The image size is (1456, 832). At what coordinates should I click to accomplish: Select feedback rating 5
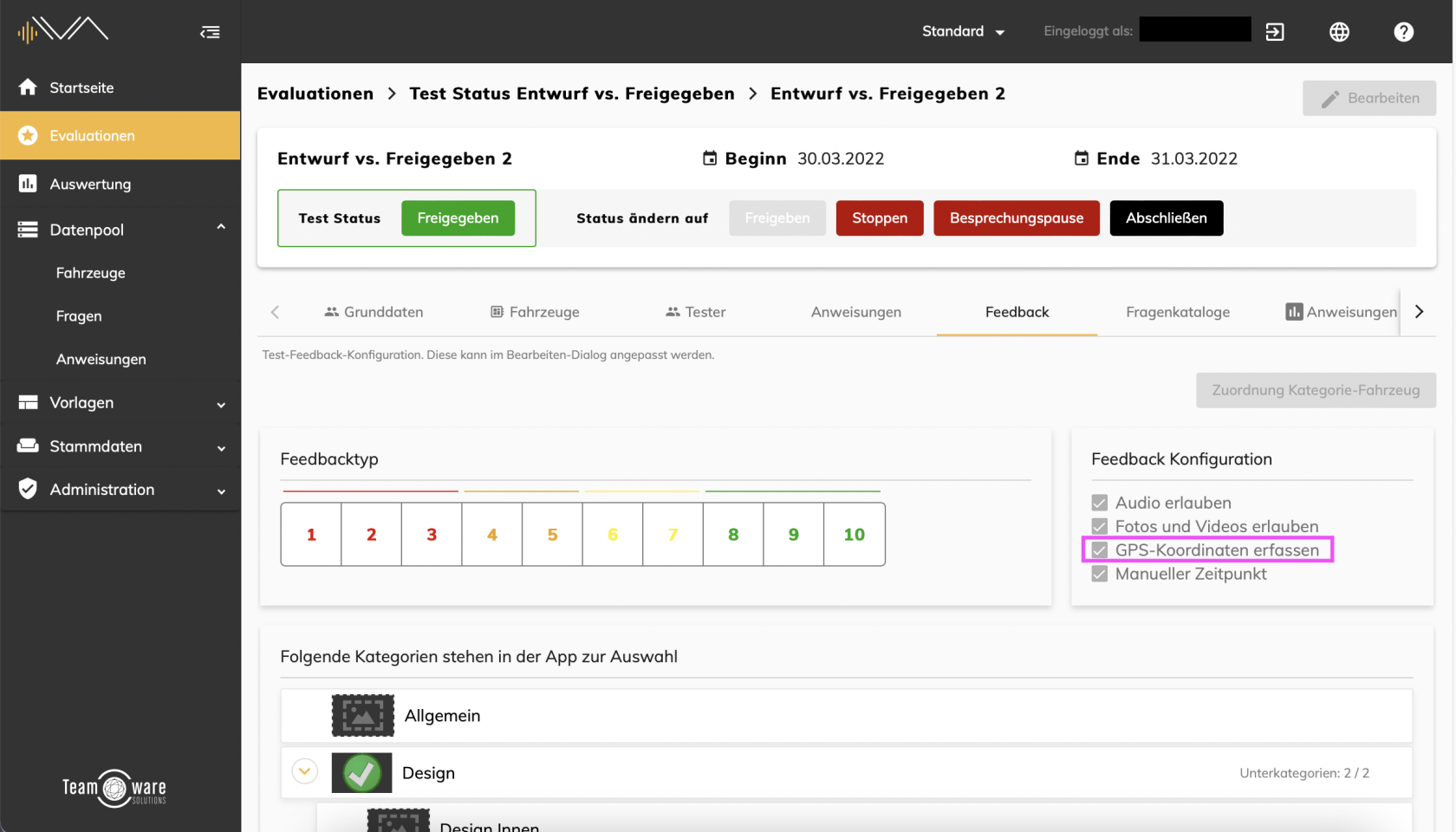click(552, 535)
